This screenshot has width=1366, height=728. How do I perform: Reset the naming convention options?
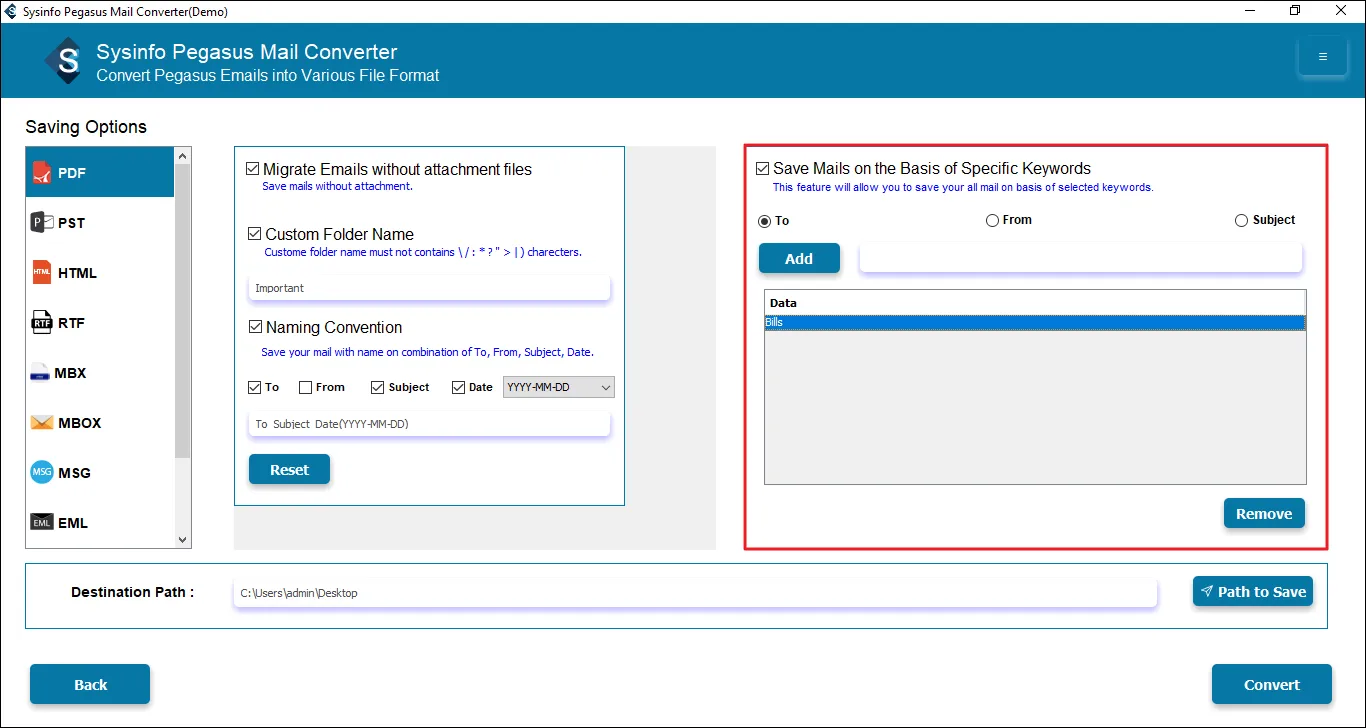(x=289, y=469)
